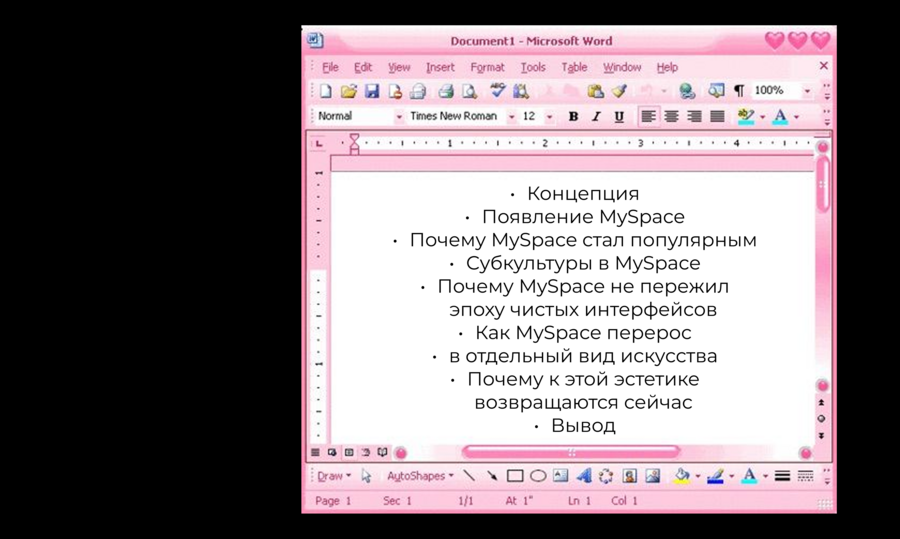Open the File menu
The width and height of the screenshot is (900, 539).
[330, 67]
